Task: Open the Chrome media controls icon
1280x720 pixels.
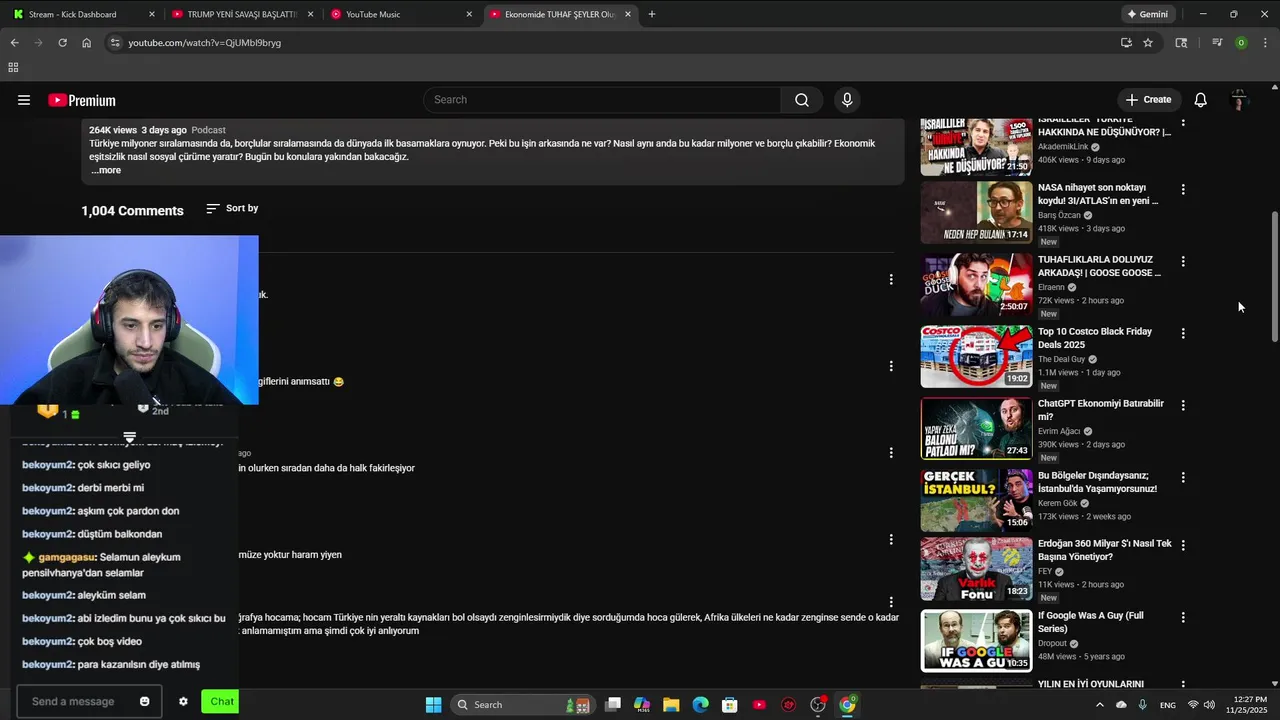Action: [x=1217, y=43]
